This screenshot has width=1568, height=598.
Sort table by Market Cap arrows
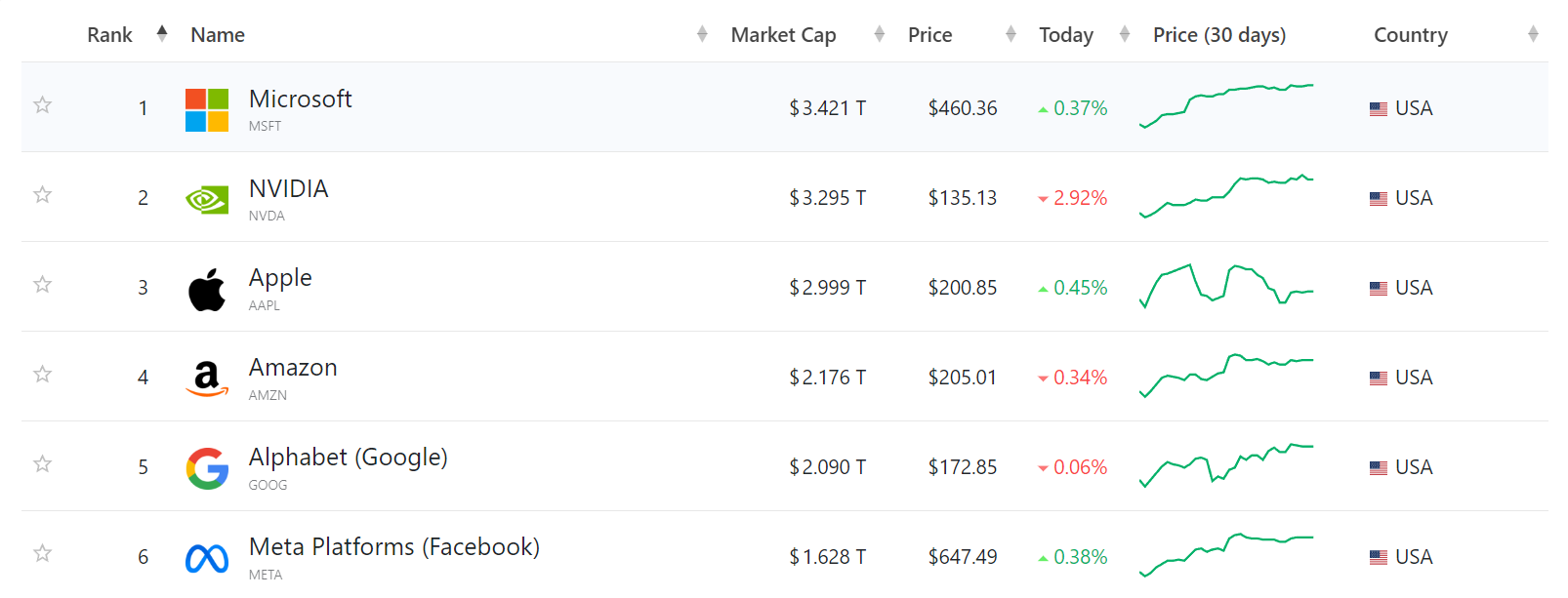click(880, 34)
